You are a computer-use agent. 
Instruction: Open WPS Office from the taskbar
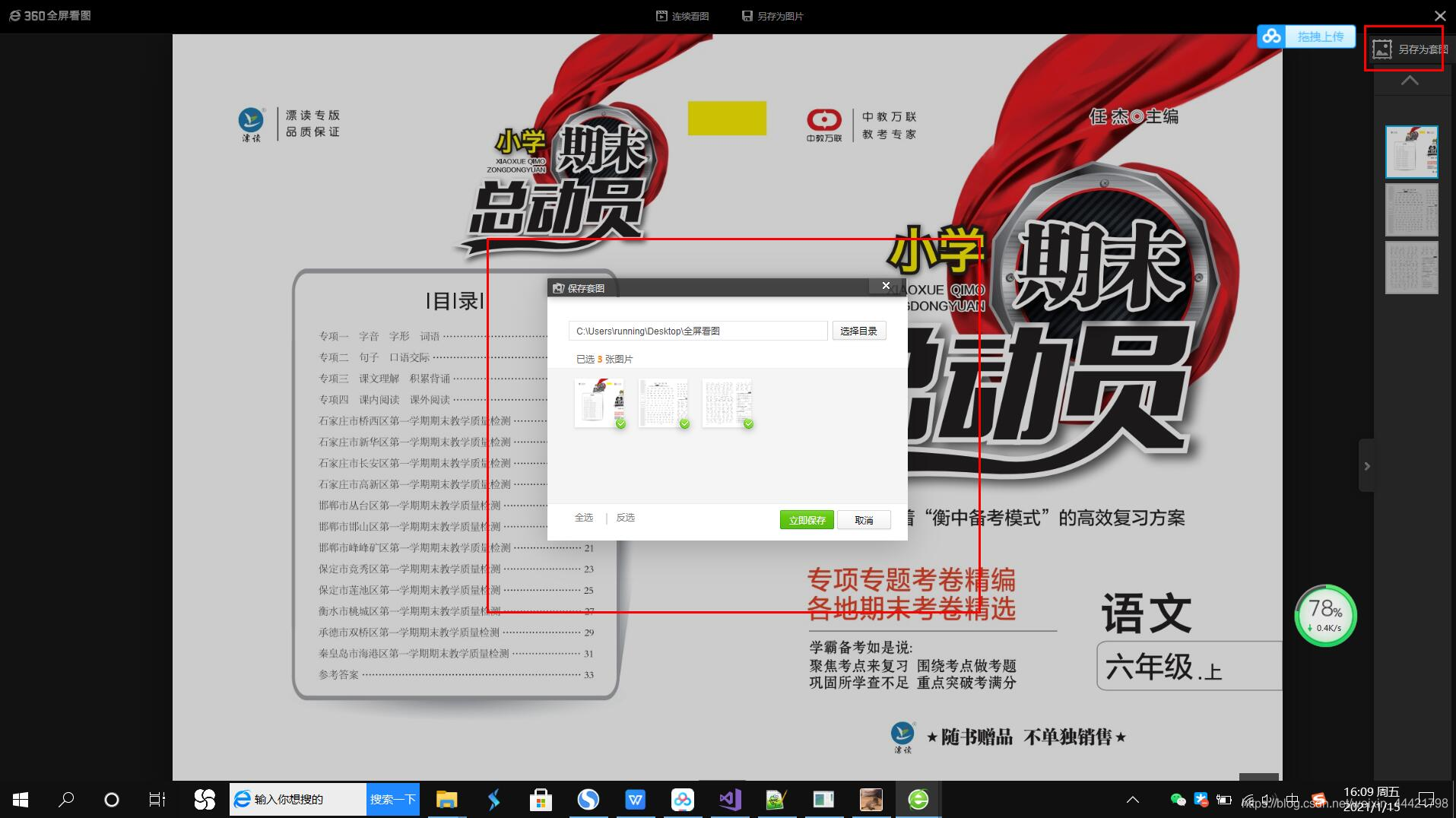point(635,800)
